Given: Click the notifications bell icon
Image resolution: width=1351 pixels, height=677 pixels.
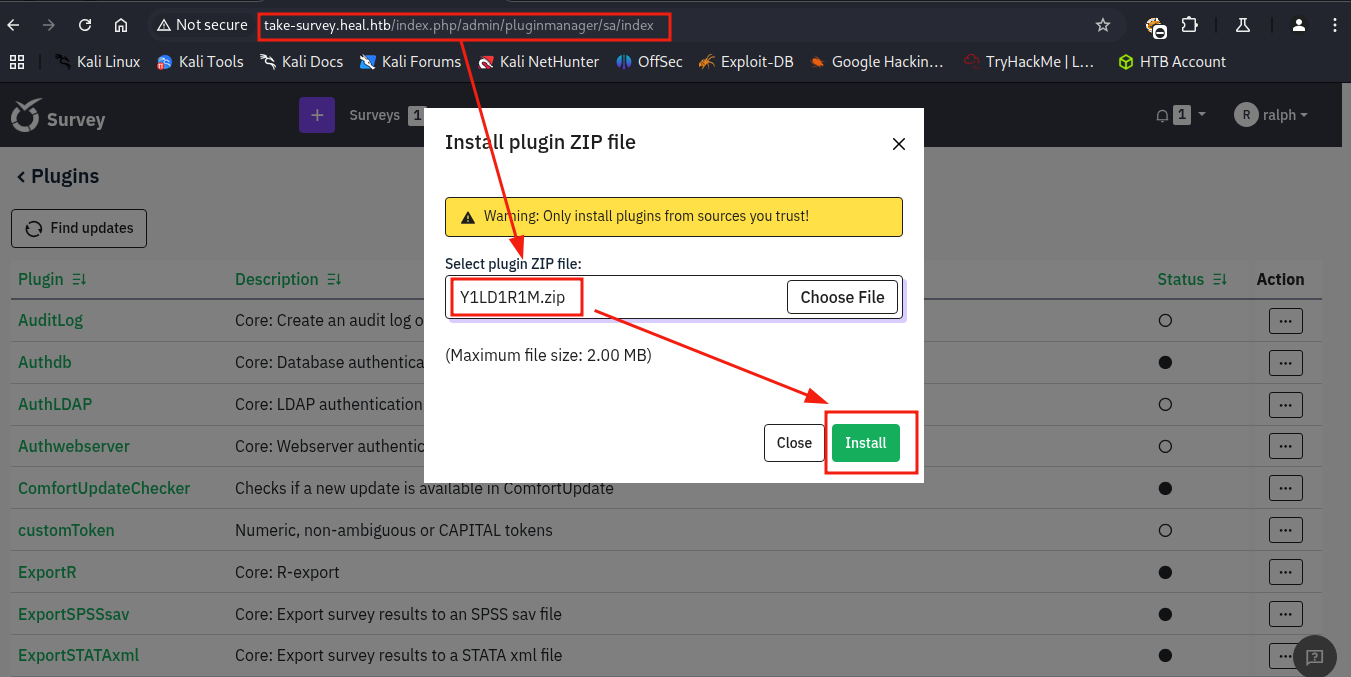Looking at the screenshot, I should [1162, 116].
